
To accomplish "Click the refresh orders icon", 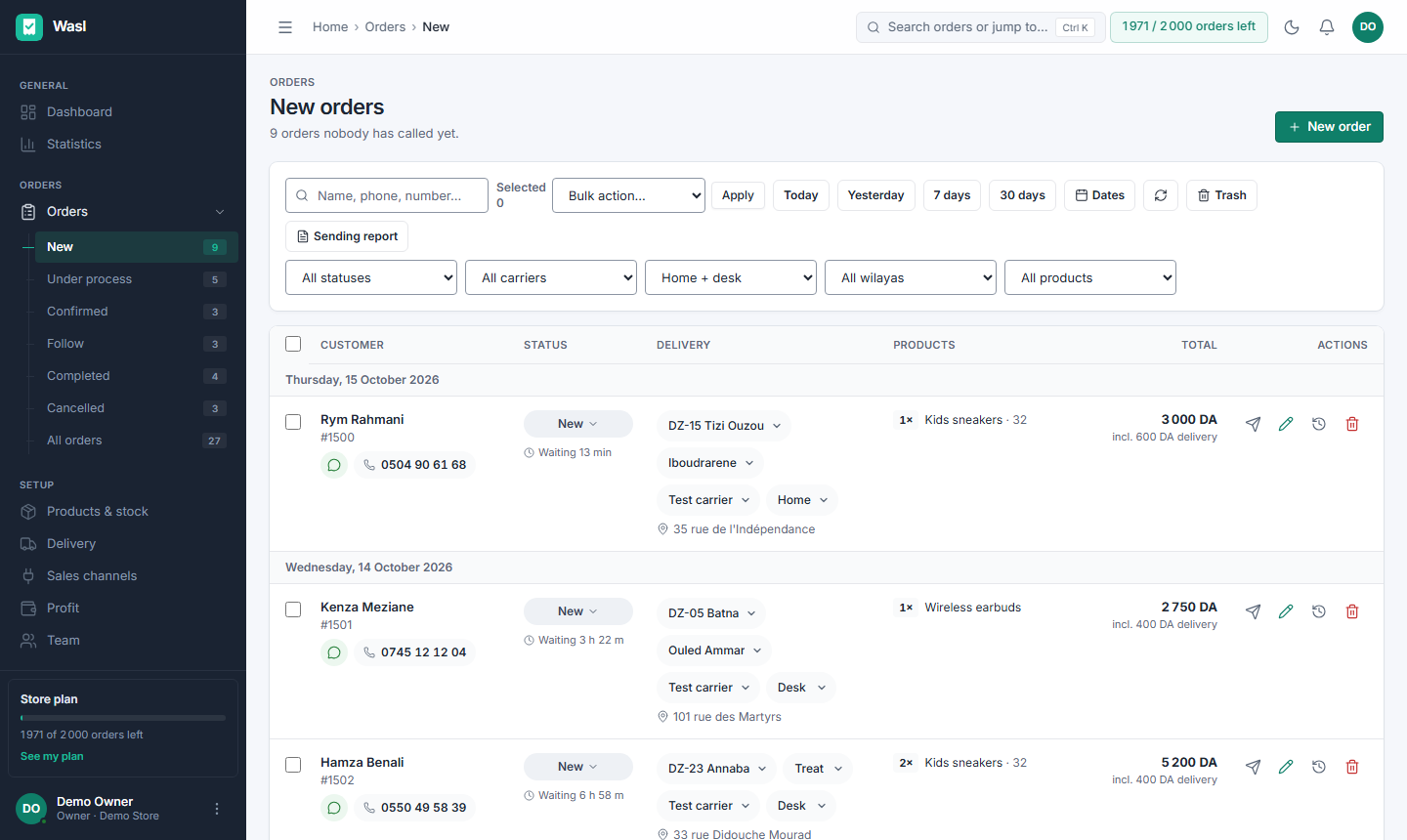I will (1161, 195).
